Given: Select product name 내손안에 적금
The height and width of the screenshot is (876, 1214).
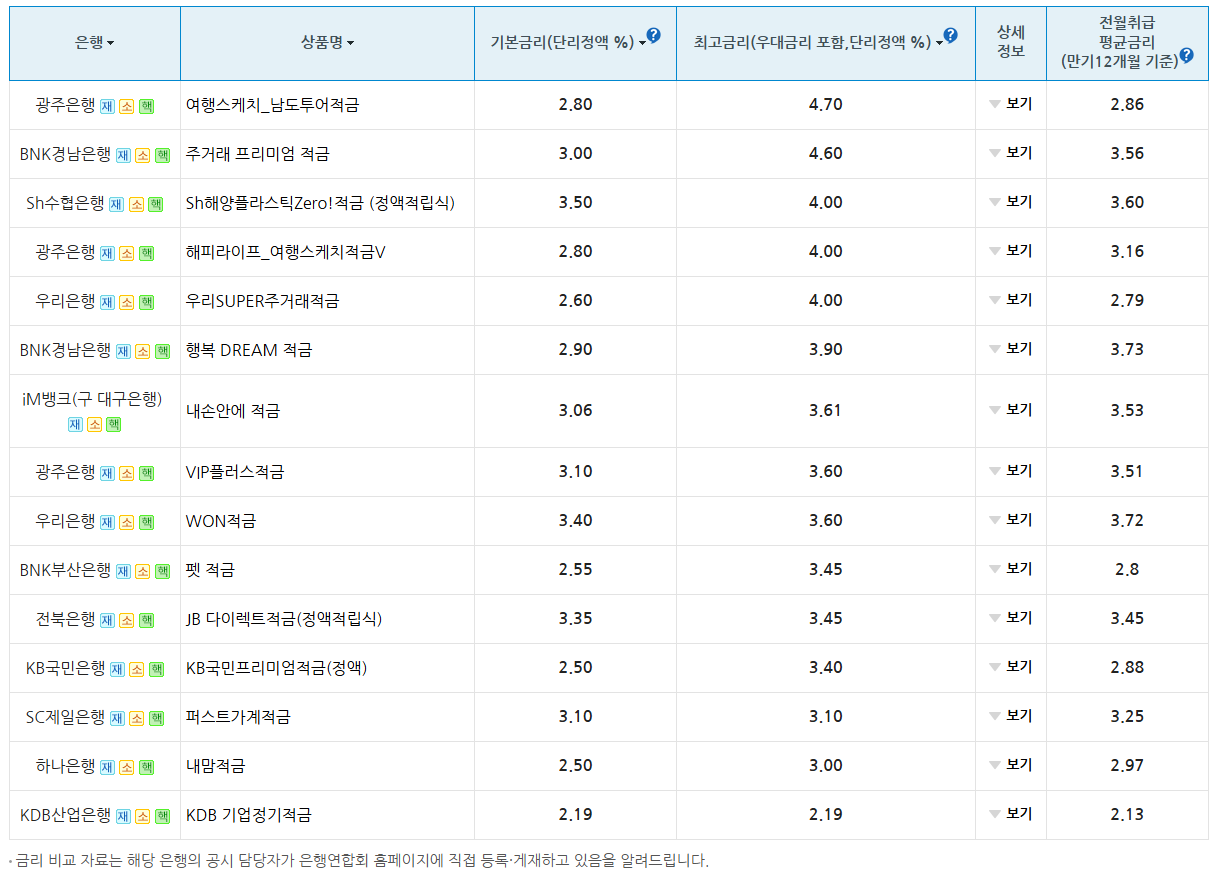Looking at the screenshot, I should tap(233, 411).
